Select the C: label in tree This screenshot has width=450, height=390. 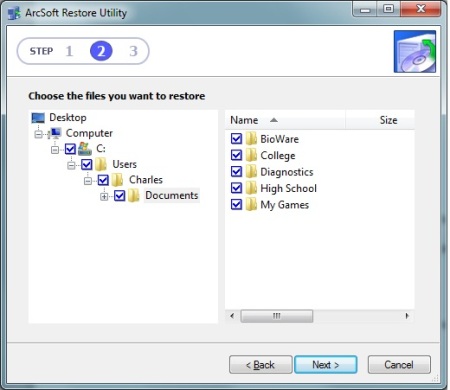click(x=101, y=148)
